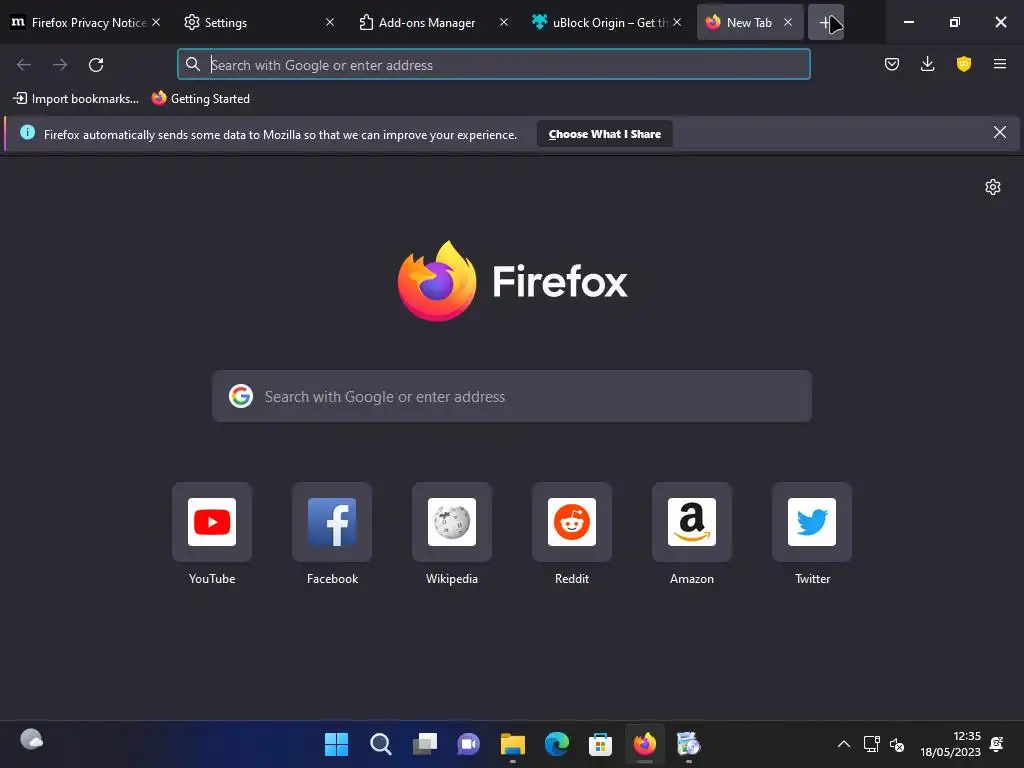Open the Downloads panel
1024x768 pixels.
click(927, 64)
